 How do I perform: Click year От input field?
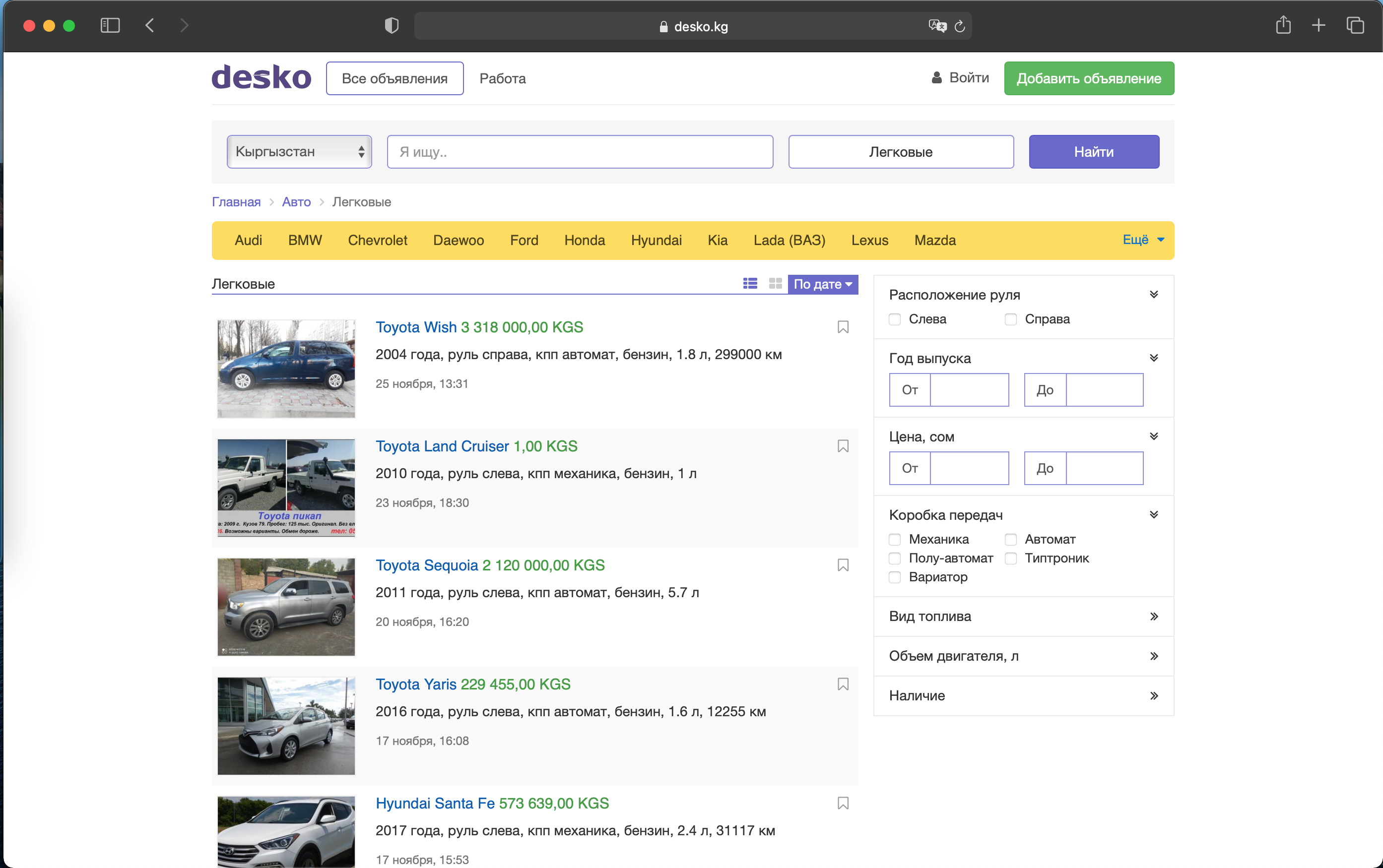(x=969, y=390)
